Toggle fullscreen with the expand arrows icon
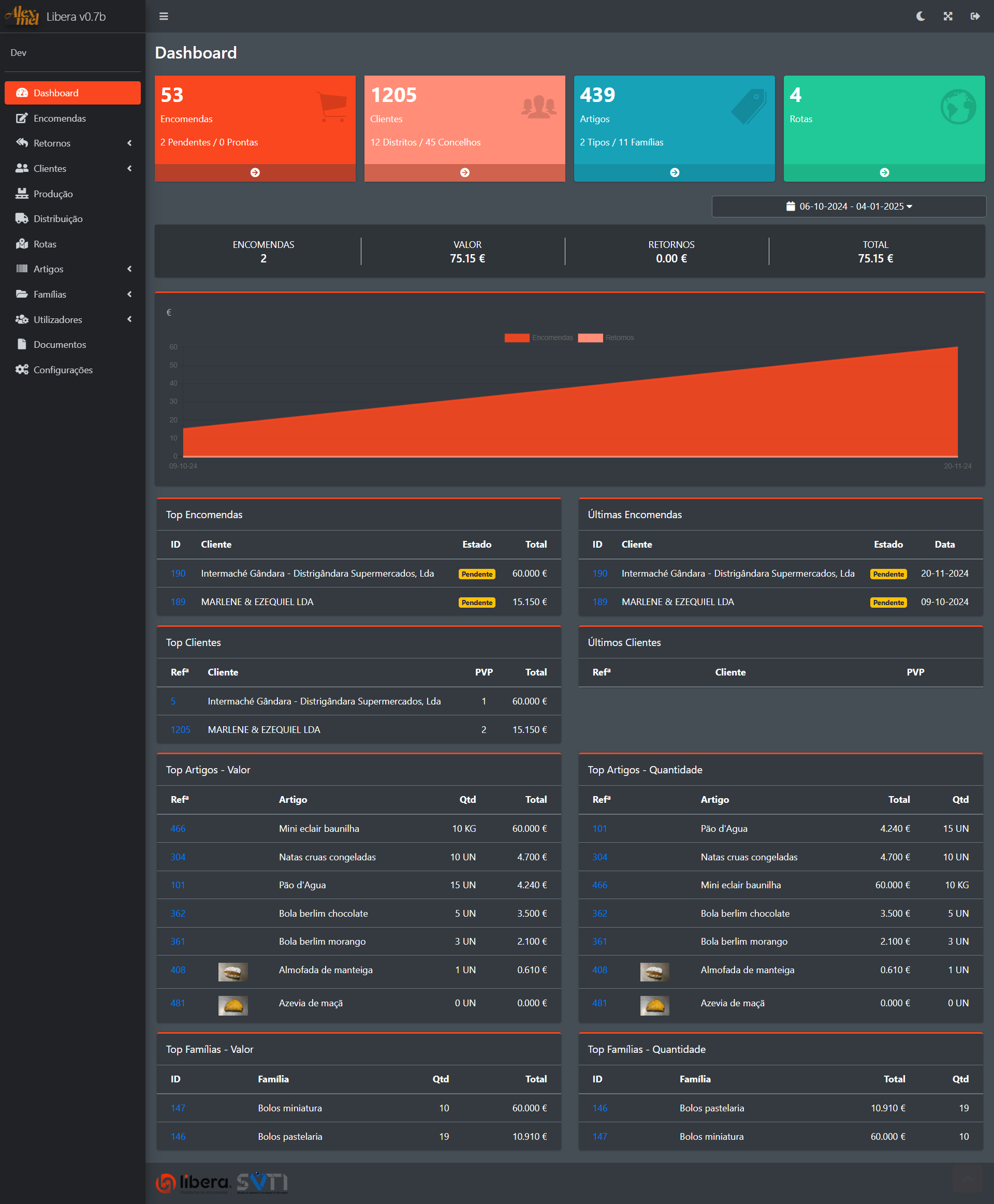The width and height of the screenshot is (994, 1204). [x=947, y=16]
